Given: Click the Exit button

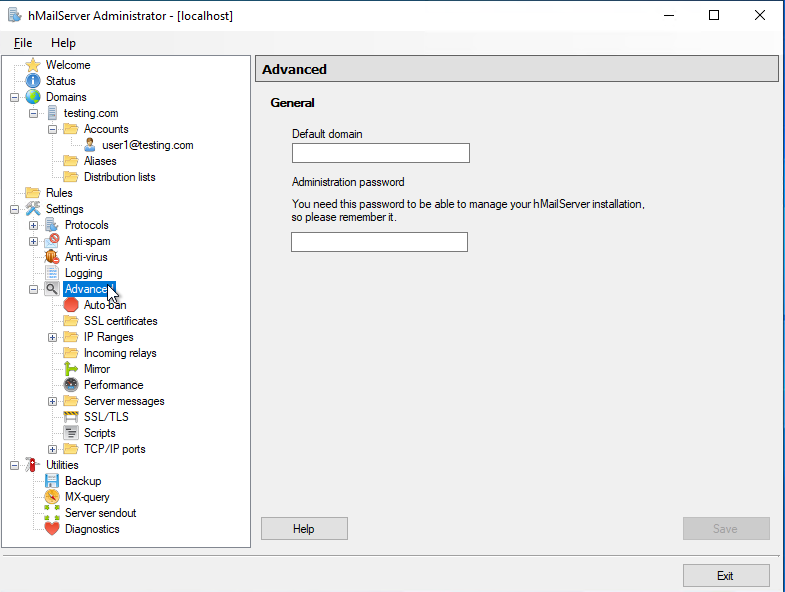Looking at the screenshot, I should click(x=726, y=575).
